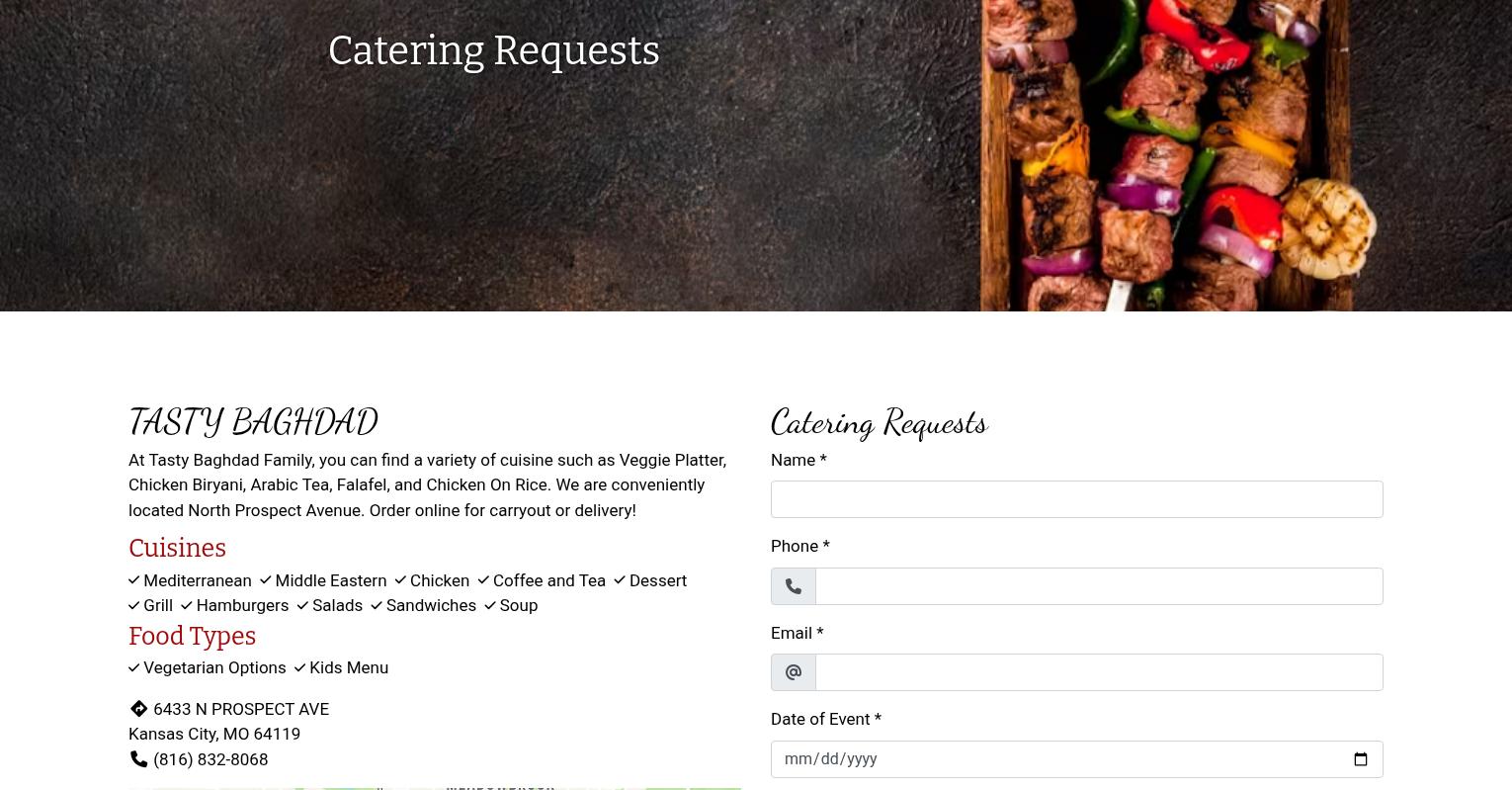Click the Date of Event field

[1076, 759]
